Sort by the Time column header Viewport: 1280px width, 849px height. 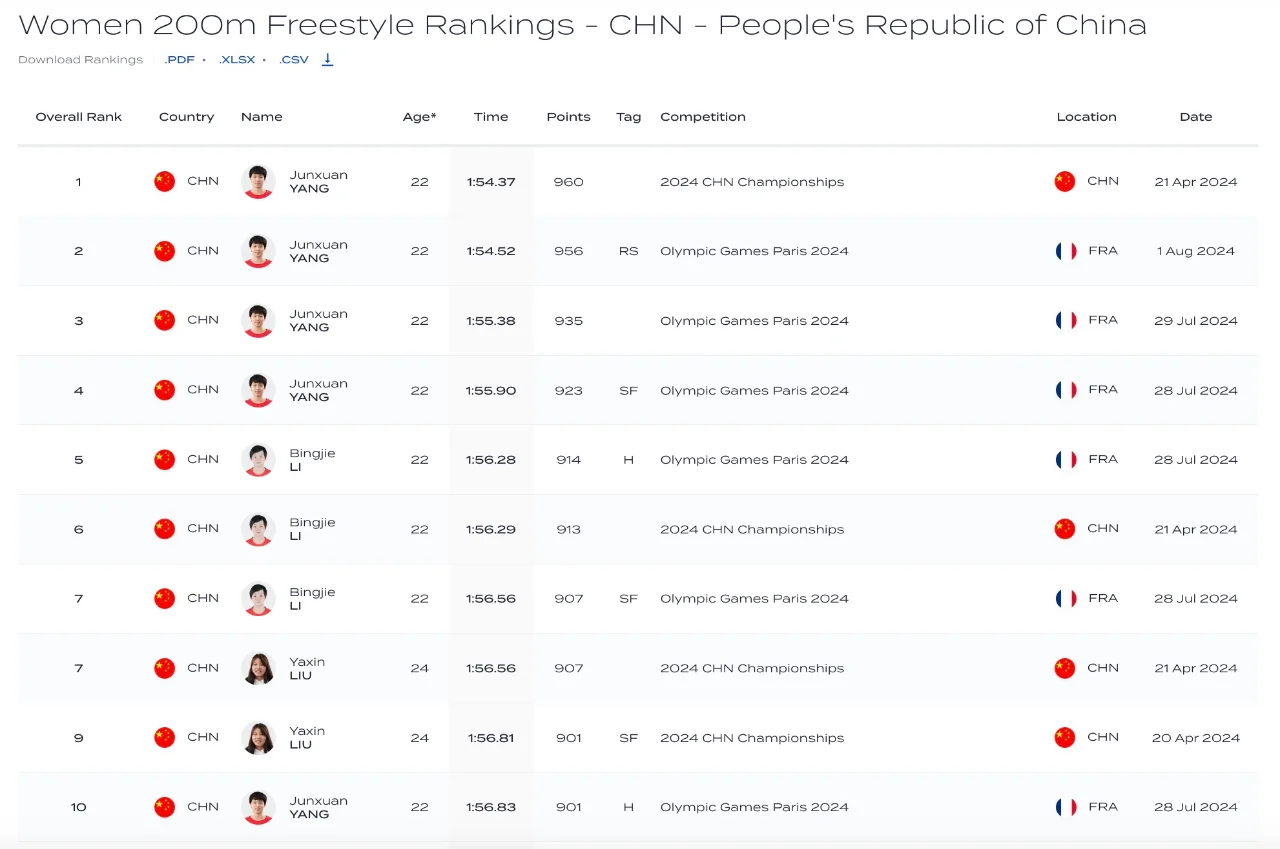[491, 117]
